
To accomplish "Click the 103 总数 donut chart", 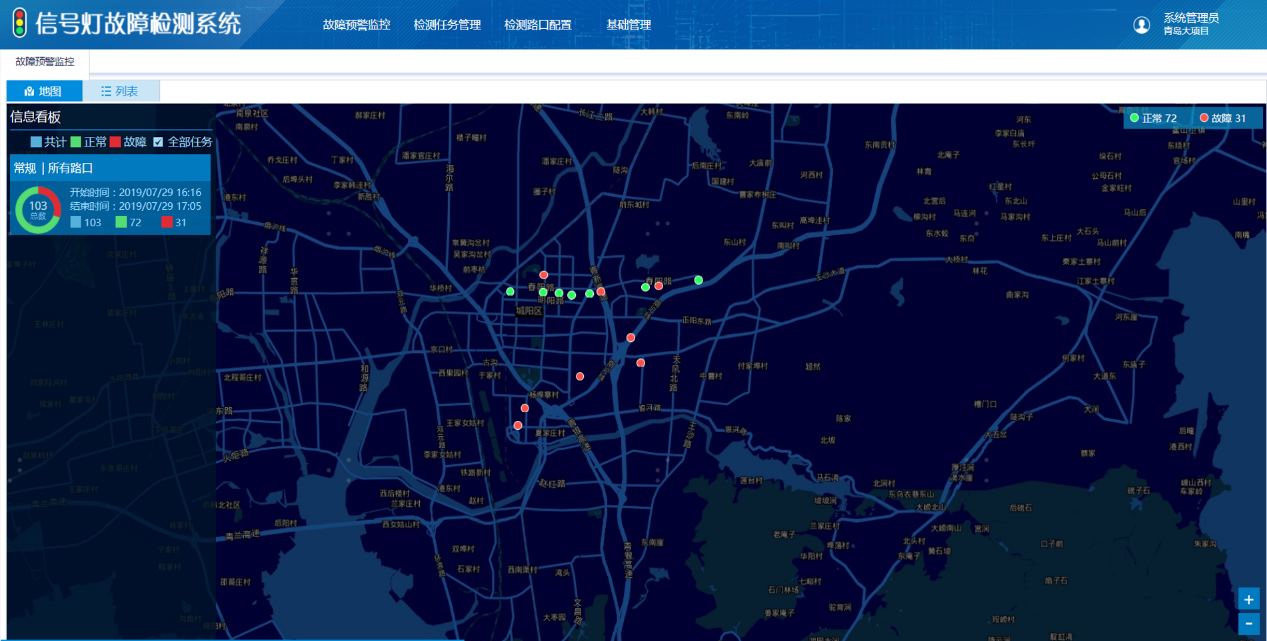I will click(38, 209).
